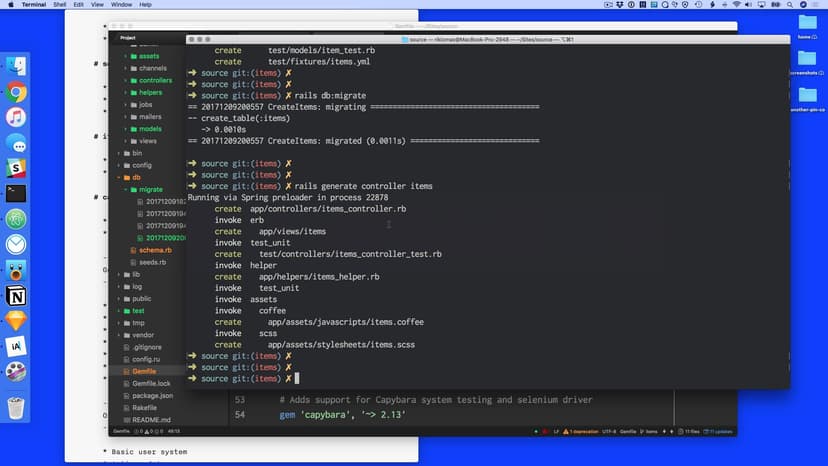Open Notion app from the dock
This screenshot has width=828, height=466.
[x=16, y=296]
